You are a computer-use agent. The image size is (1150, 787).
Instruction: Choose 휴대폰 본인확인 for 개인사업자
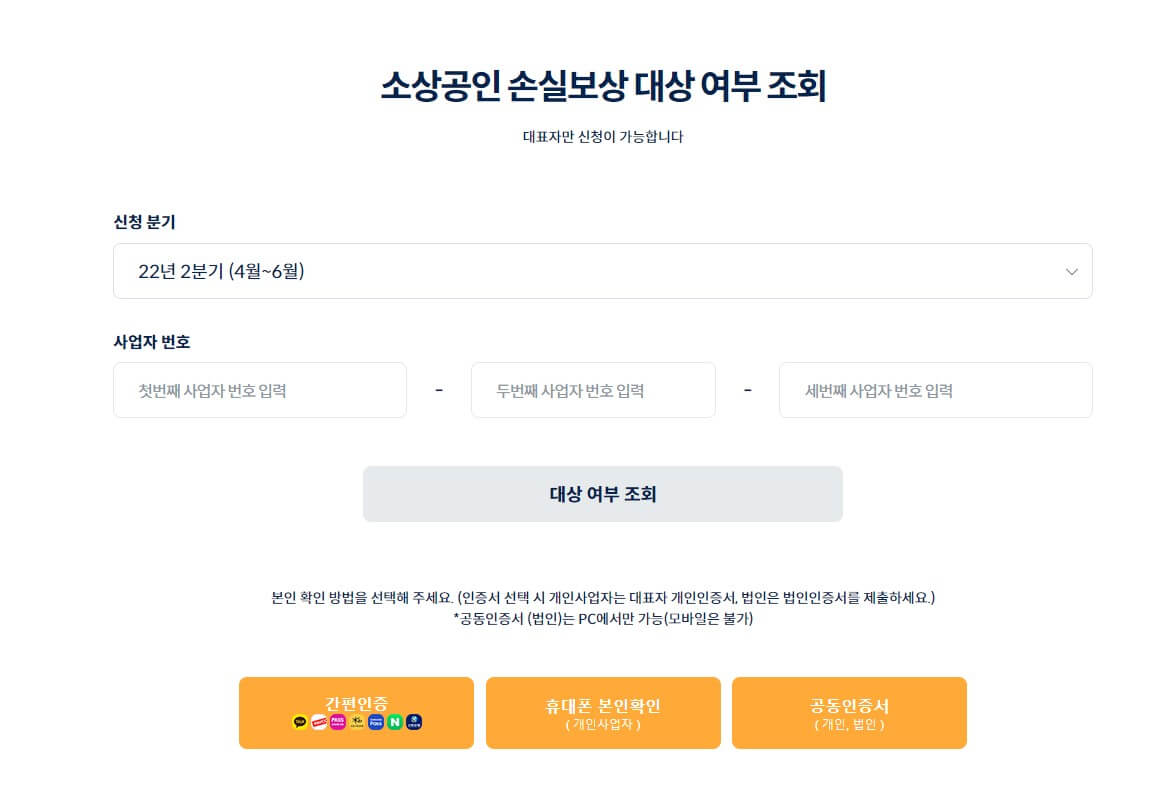(x=602, y=712)
